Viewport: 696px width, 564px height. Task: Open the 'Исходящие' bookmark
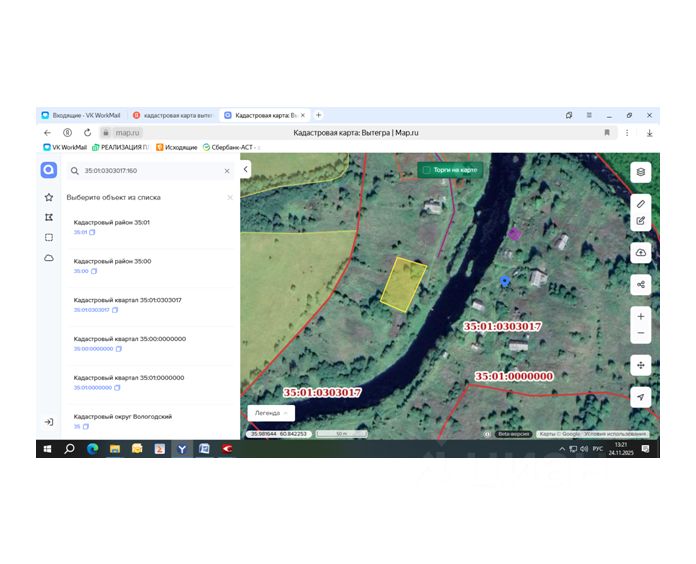[177, 147]
